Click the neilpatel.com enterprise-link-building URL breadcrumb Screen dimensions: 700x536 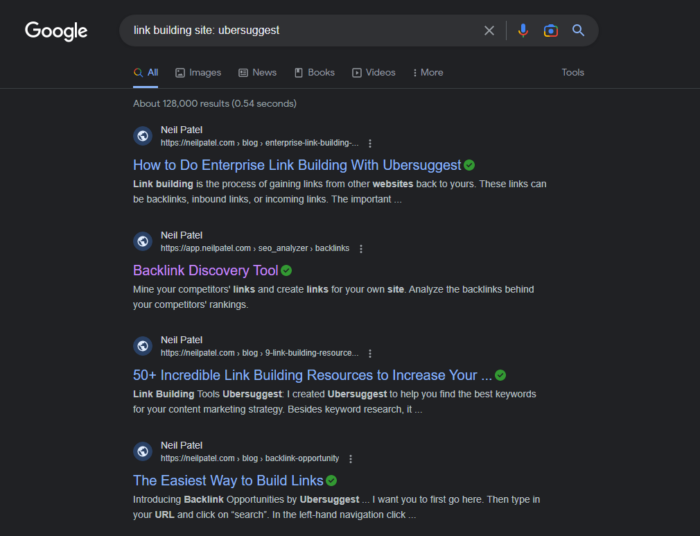[x=259, y=143]
